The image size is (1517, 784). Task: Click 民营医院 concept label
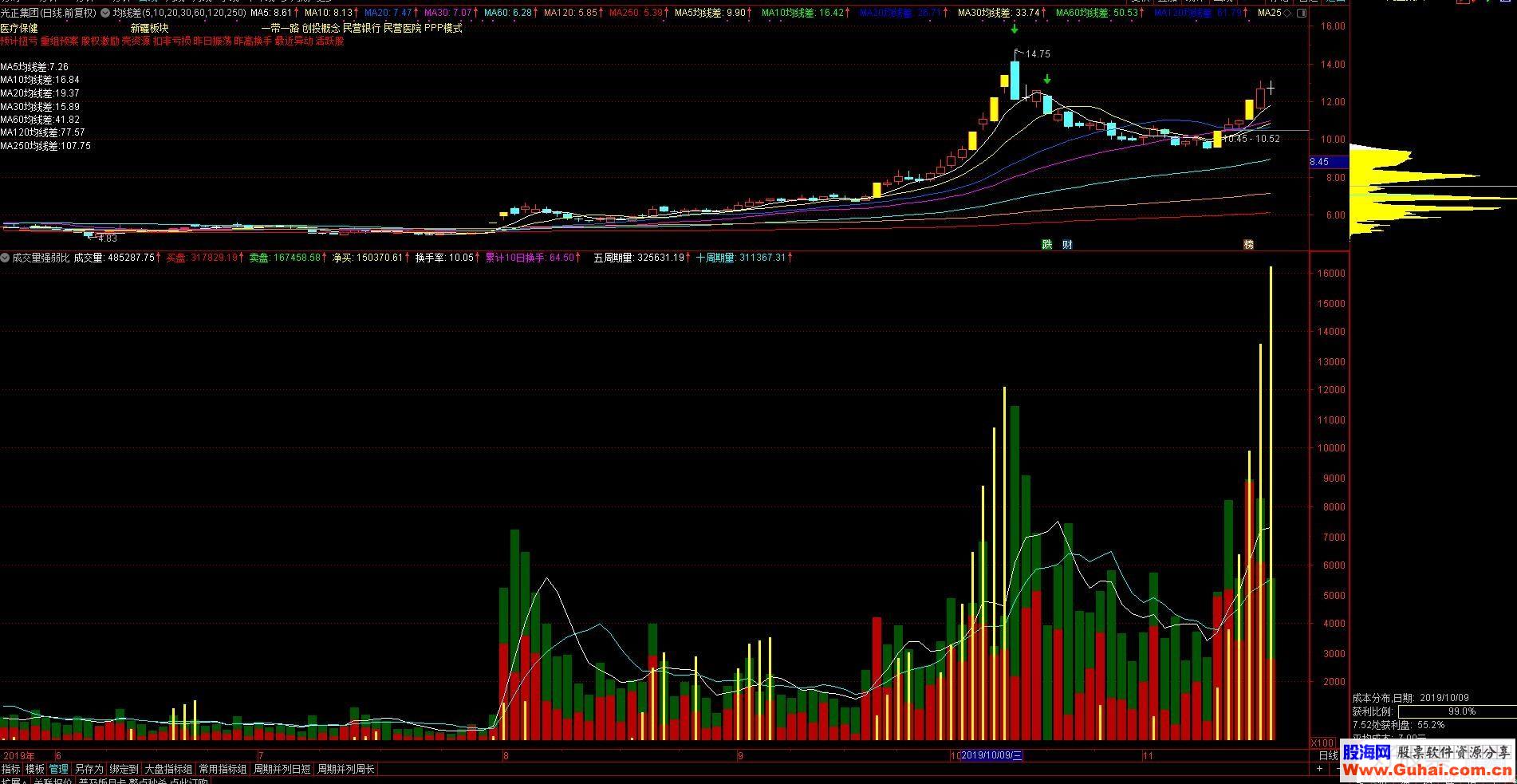403,28
